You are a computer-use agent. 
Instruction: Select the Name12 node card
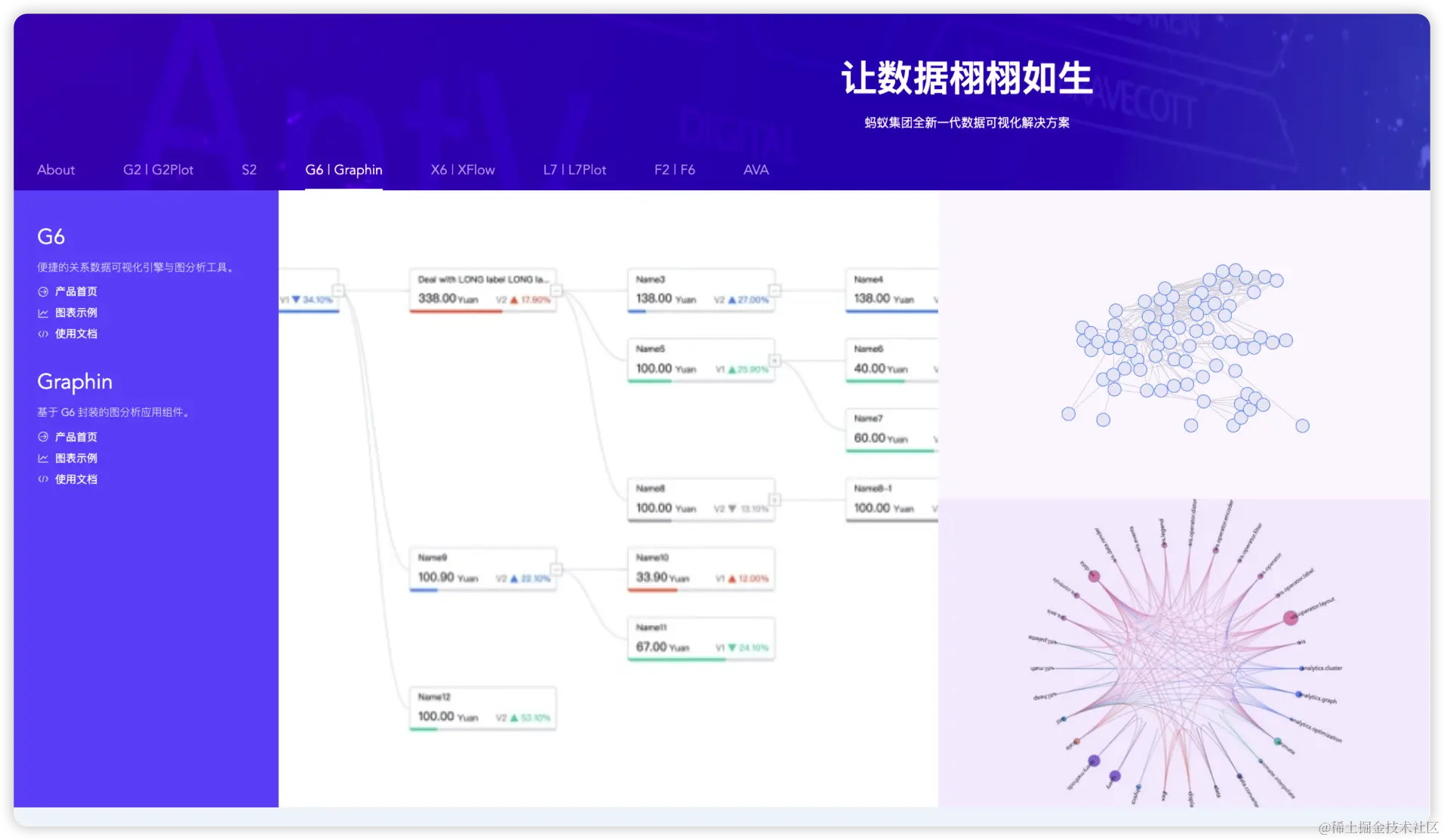pyautogui.click(x=483, y=709)
